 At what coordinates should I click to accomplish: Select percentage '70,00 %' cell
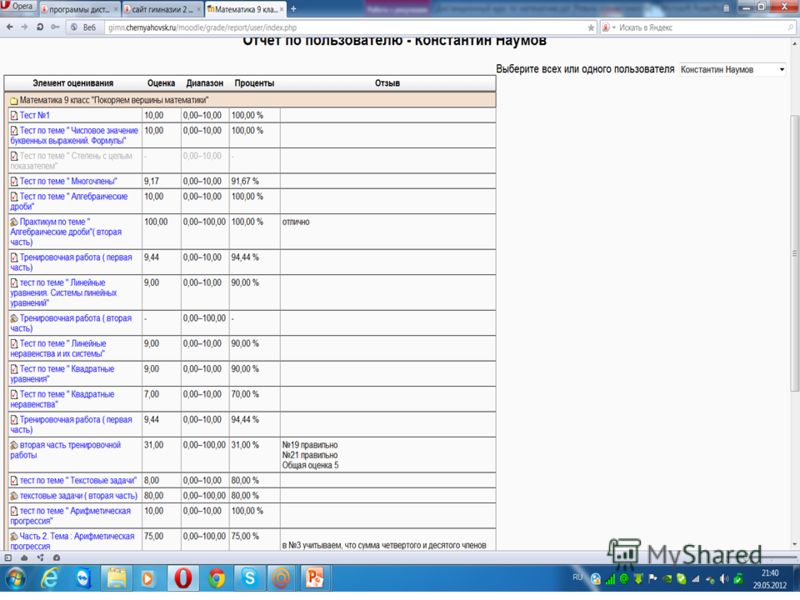(245, 394)
